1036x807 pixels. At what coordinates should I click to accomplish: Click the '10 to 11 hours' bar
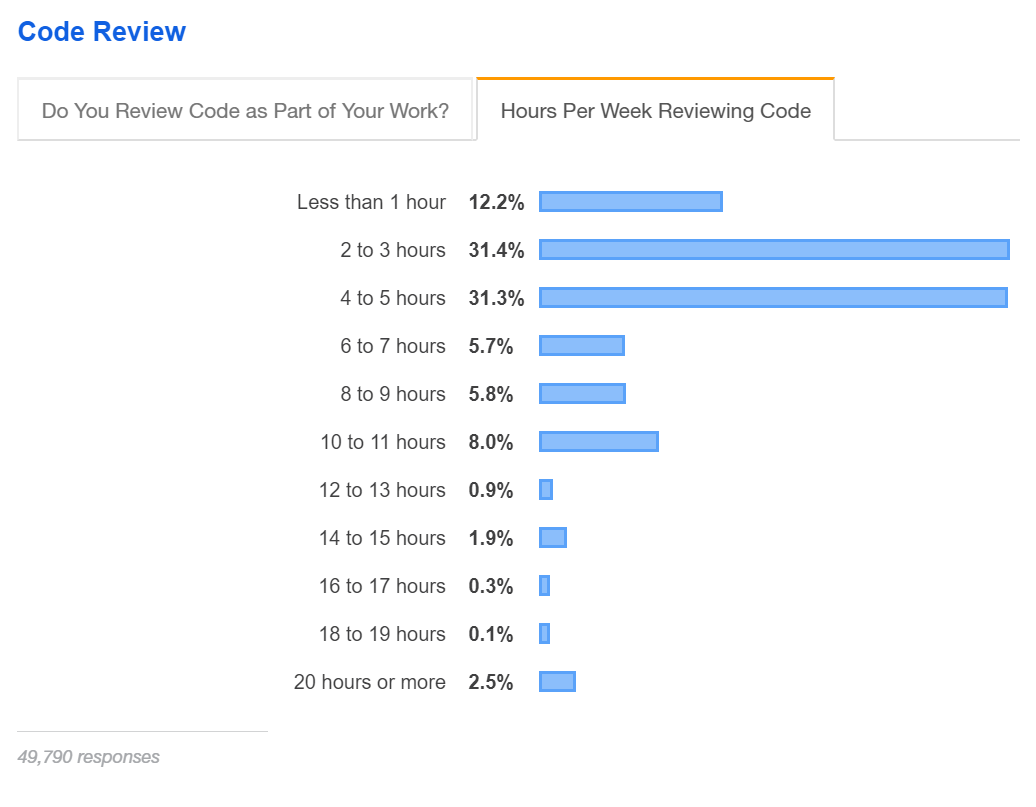(599, 442)
